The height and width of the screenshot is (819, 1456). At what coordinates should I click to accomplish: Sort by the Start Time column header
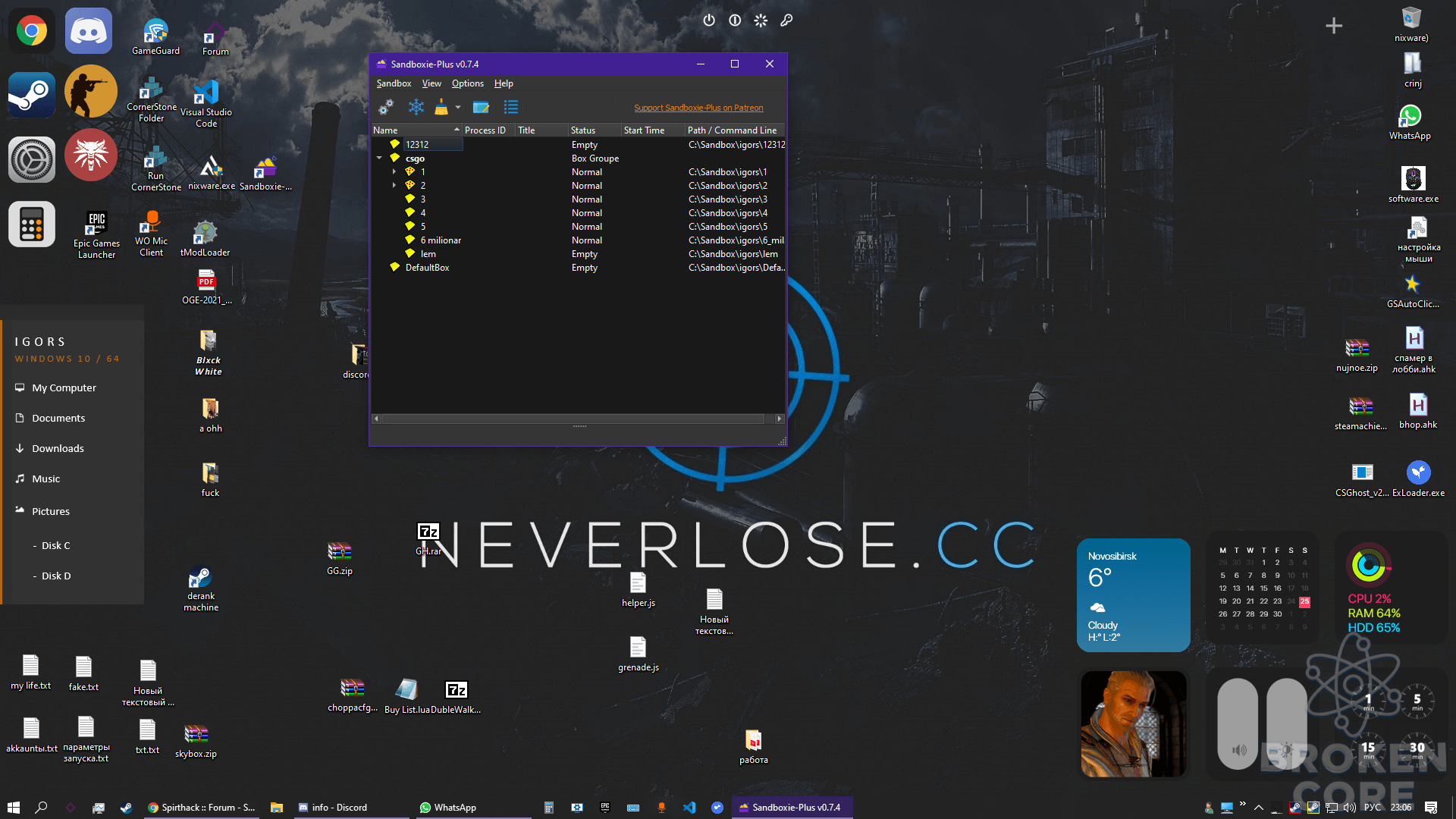click(x=653, y=130)
